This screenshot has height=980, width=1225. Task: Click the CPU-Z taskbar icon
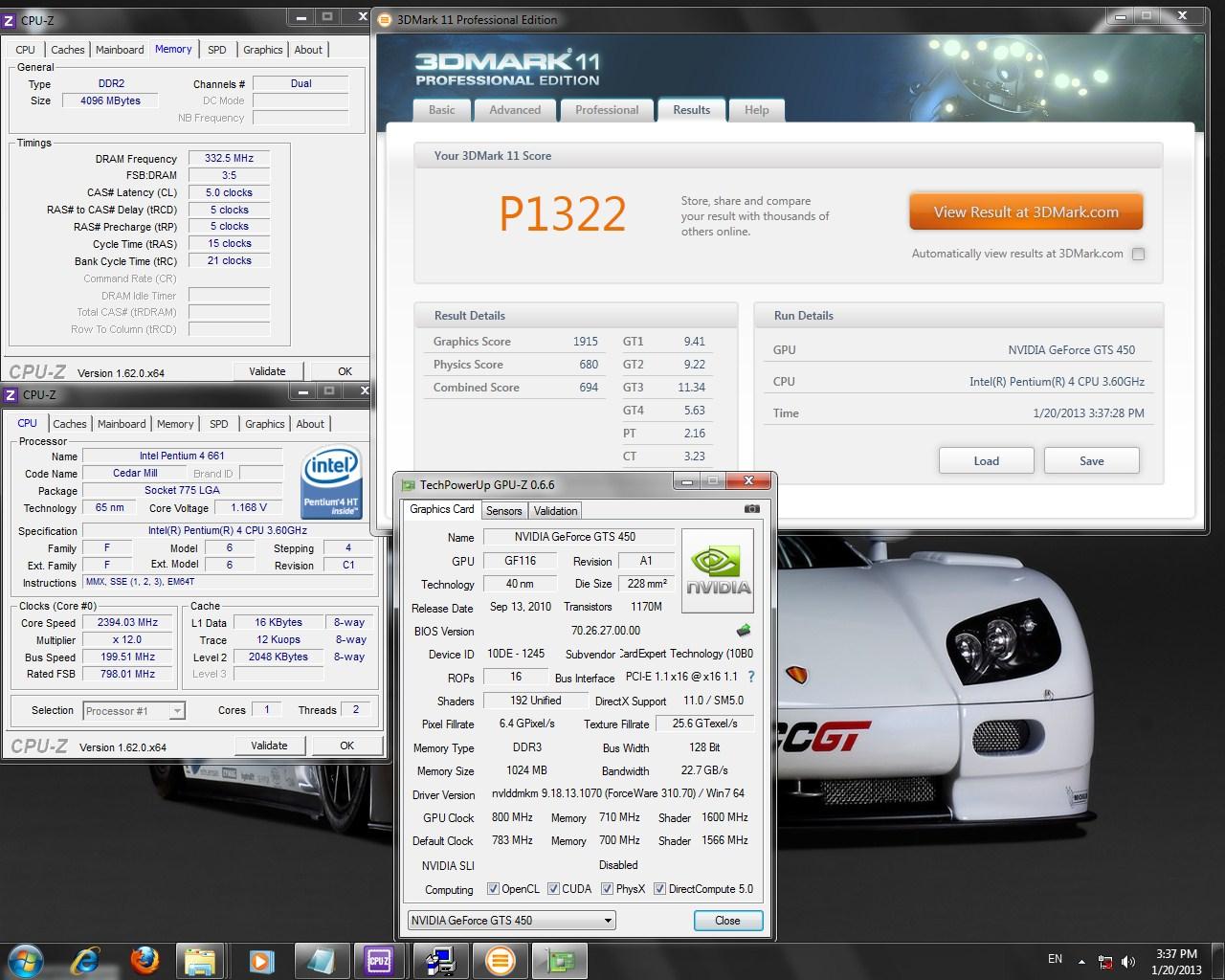click(379, 960)
